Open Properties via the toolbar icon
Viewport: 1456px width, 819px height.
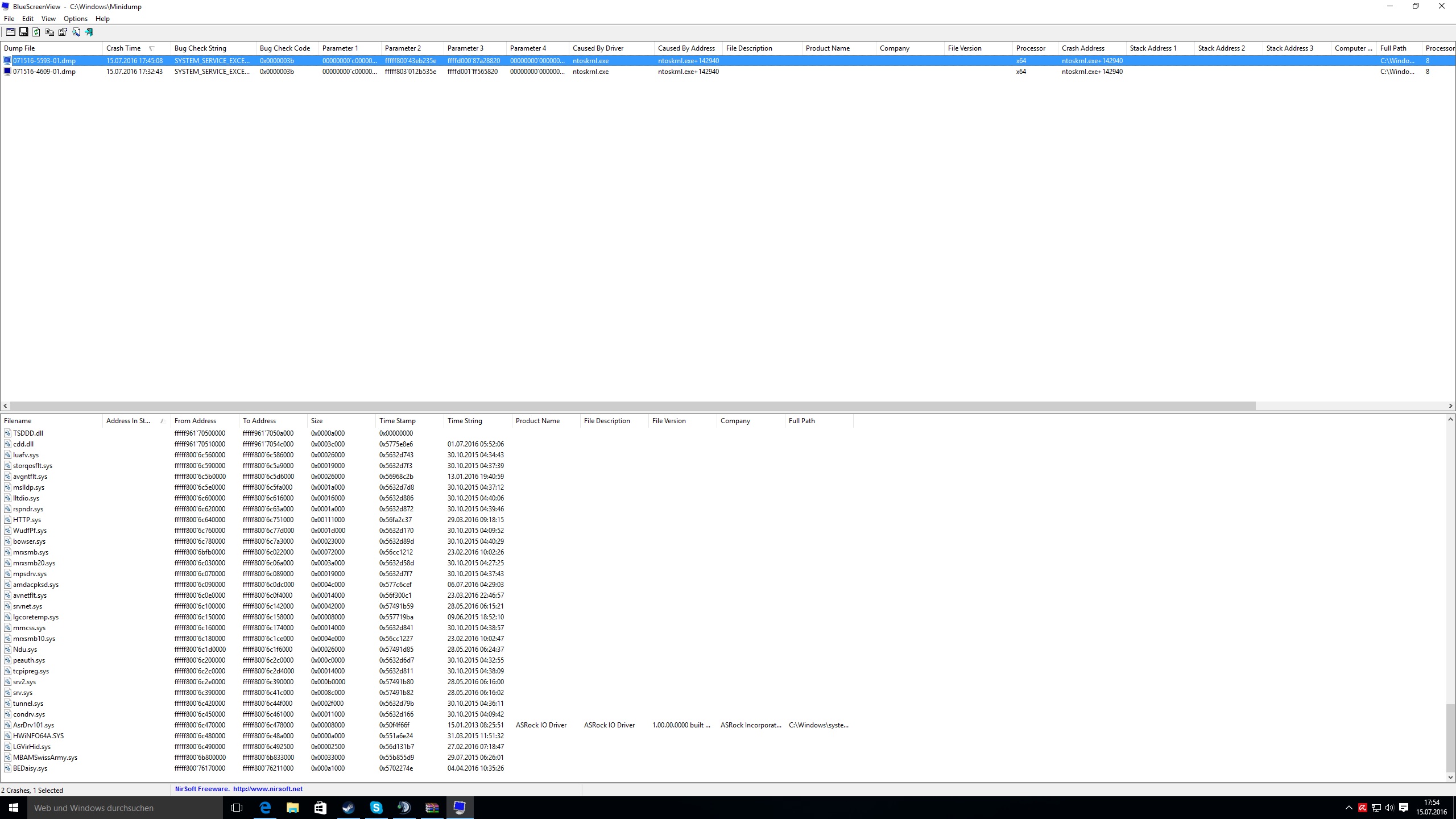[x=63, y=32]
